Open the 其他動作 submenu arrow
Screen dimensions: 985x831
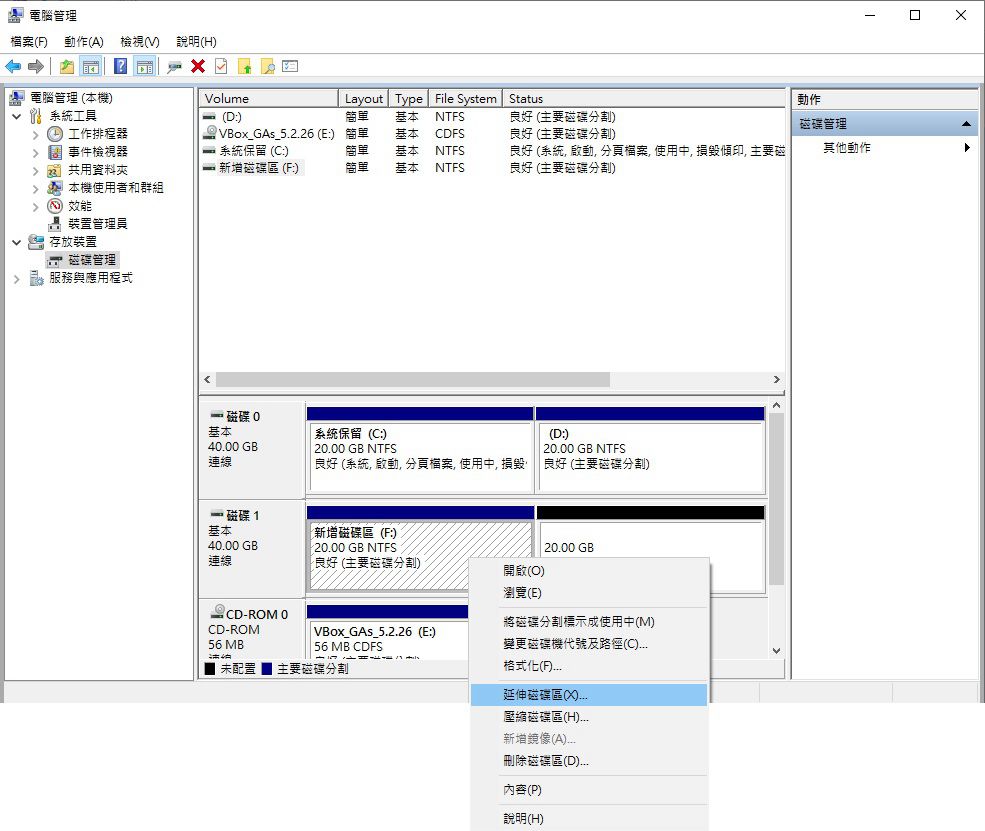point(967,148)
